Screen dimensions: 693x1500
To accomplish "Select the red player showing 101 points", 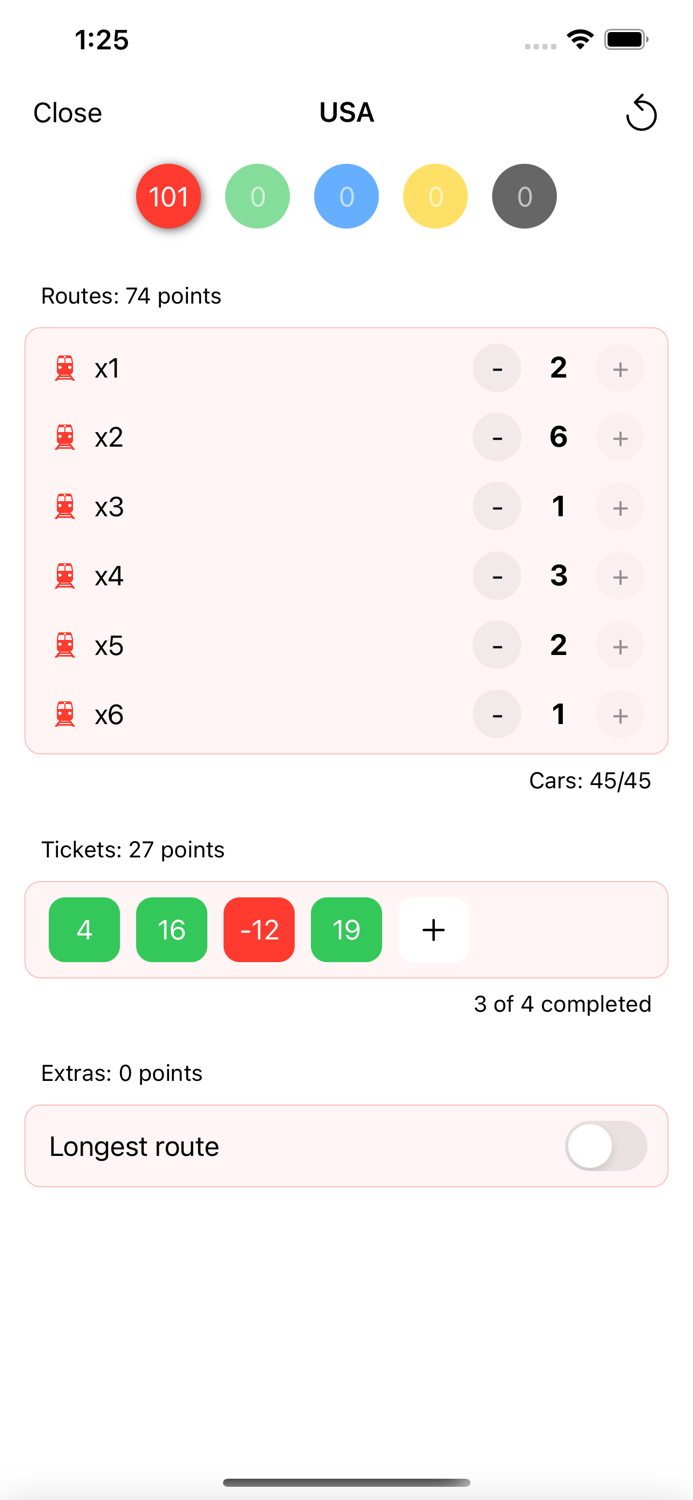I will pos(168,196).
